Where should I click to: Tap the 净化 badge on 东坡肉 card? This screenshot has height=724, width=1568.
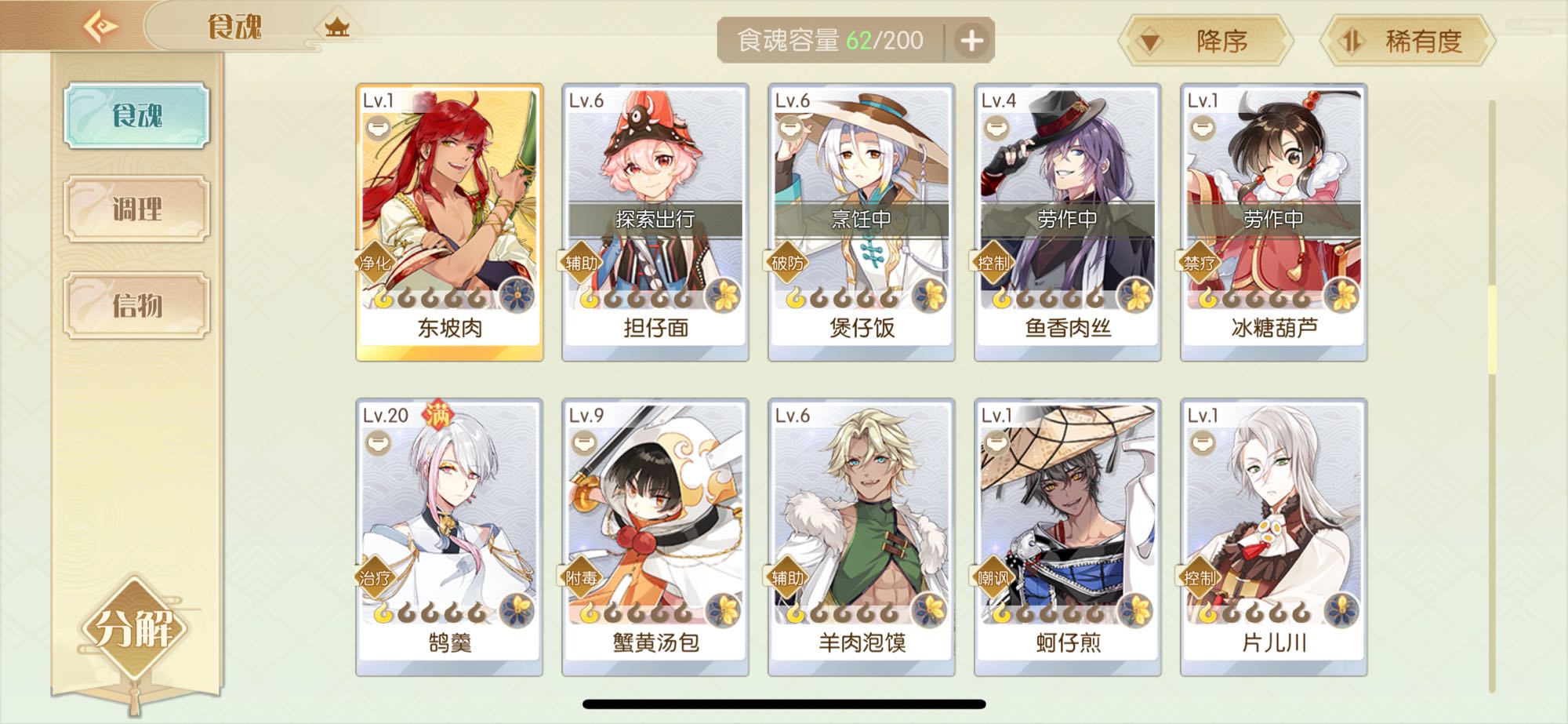point(375,263)
